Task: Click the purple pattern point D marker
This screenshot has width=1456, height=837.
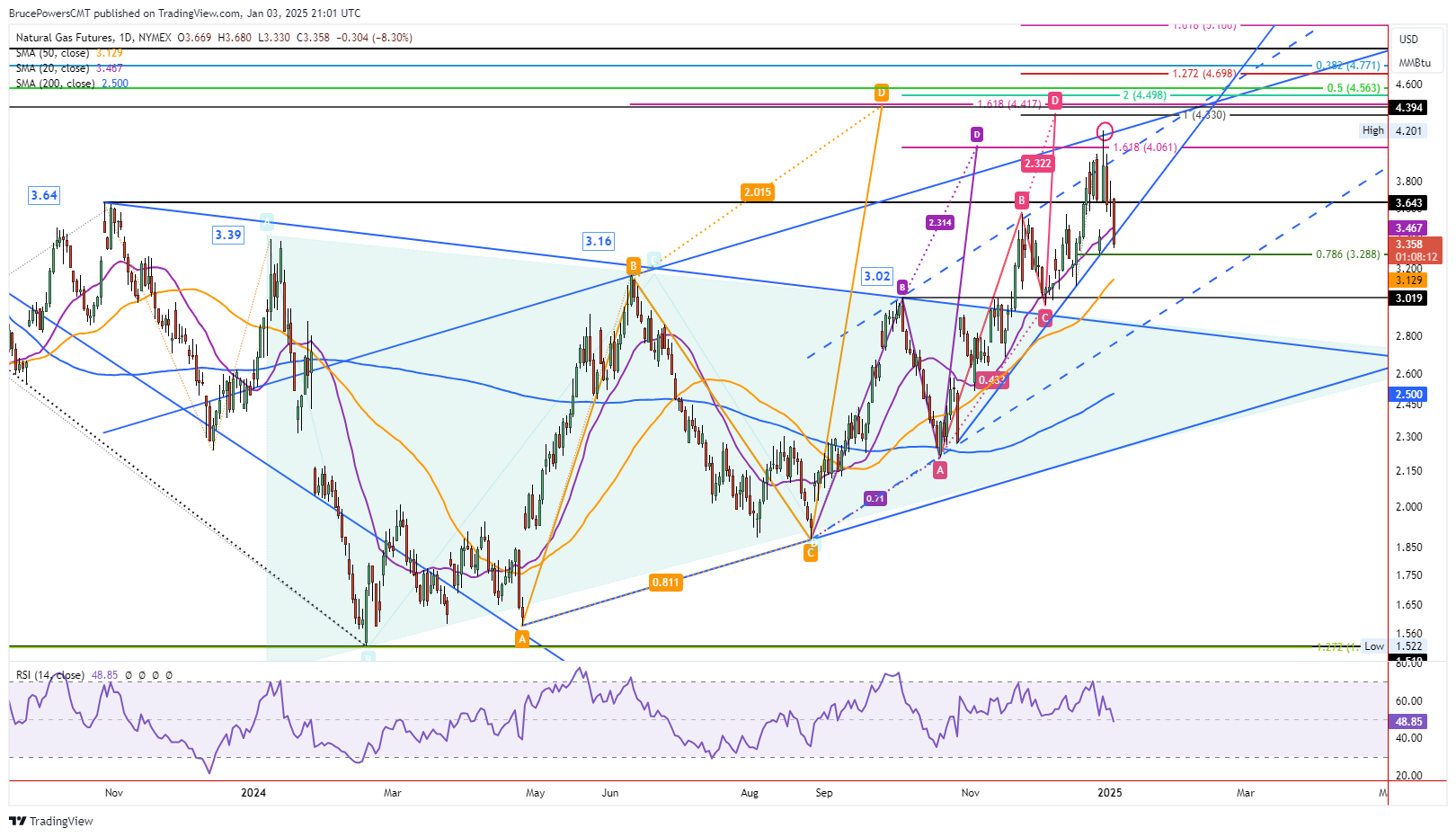Action: click(977, 135)
